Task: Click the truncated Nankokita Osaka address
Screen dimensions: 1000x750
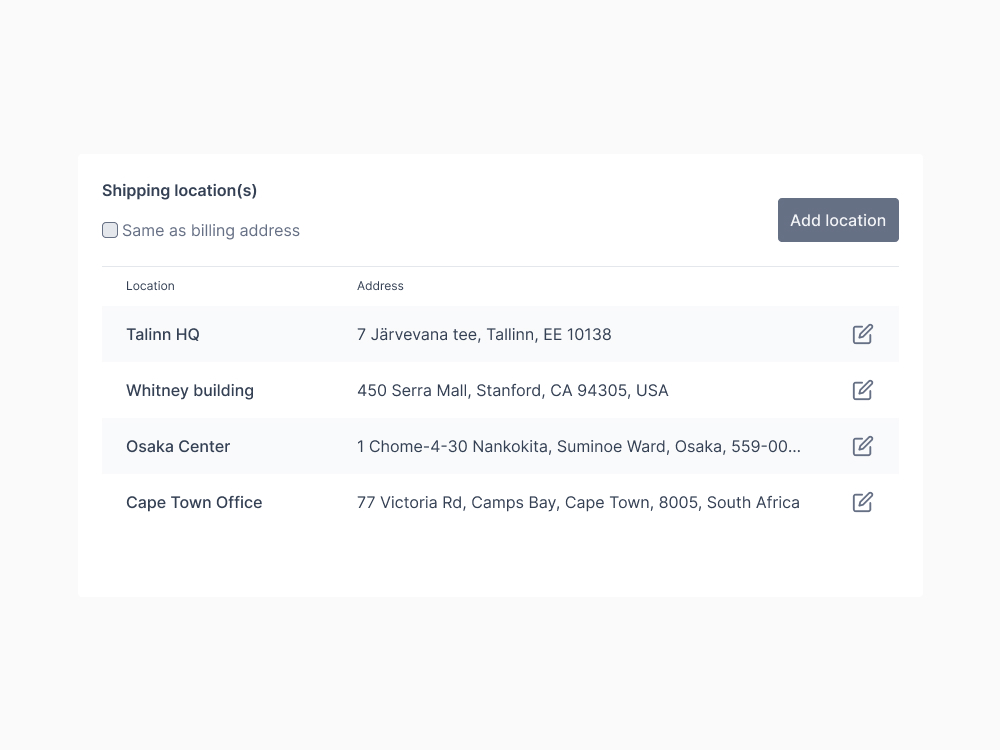Action: pyautogui.click(x=578, y=447)
